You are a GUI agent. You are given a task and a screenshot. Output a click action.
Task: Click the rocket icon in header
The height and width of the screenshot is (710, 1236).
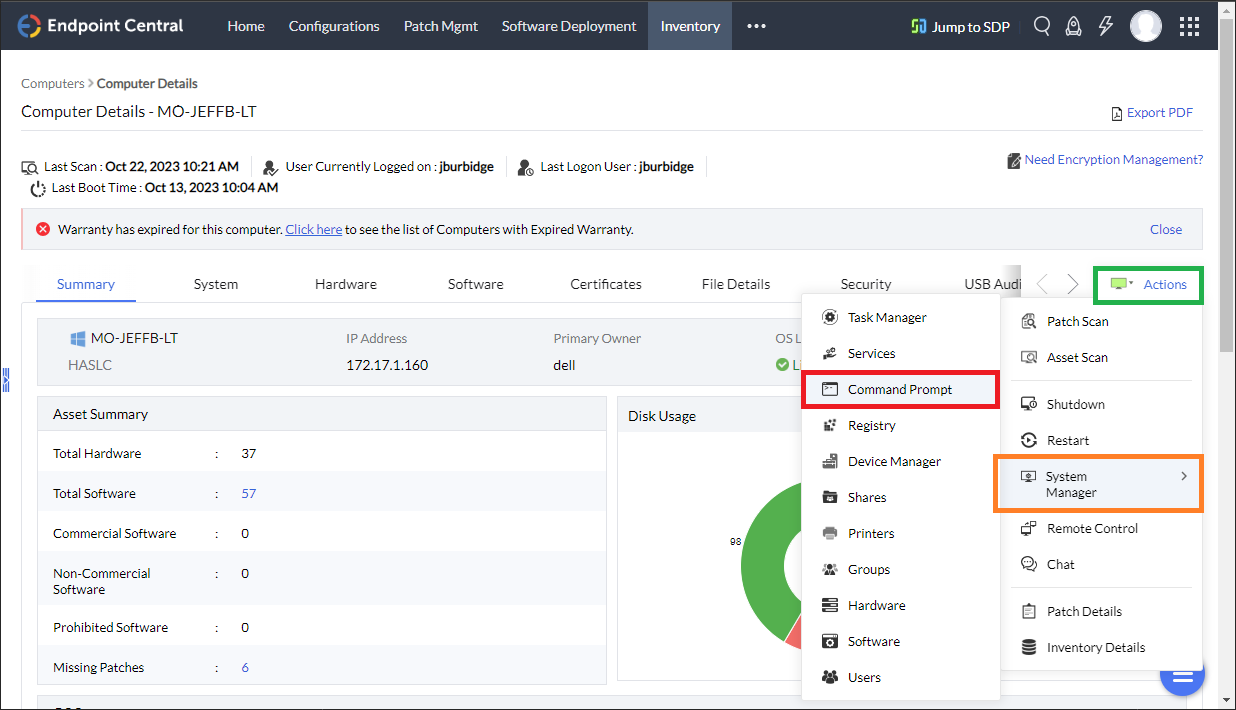[1073, 26]
